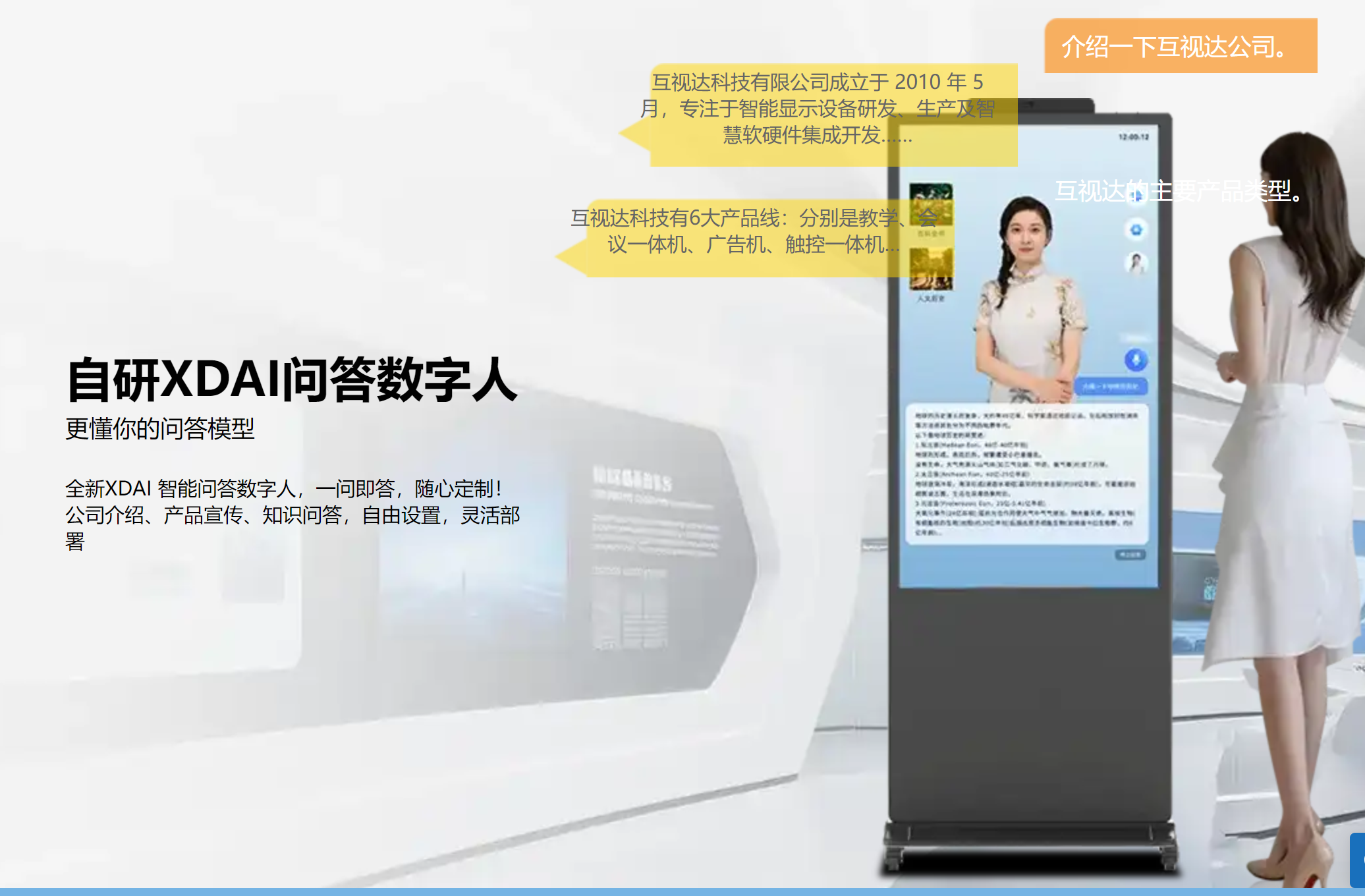Screen dimensions: 1365x896
Task: Click the yellow bubble about 6大产品线
Action: pyautogui.click(x=735, y=231)
